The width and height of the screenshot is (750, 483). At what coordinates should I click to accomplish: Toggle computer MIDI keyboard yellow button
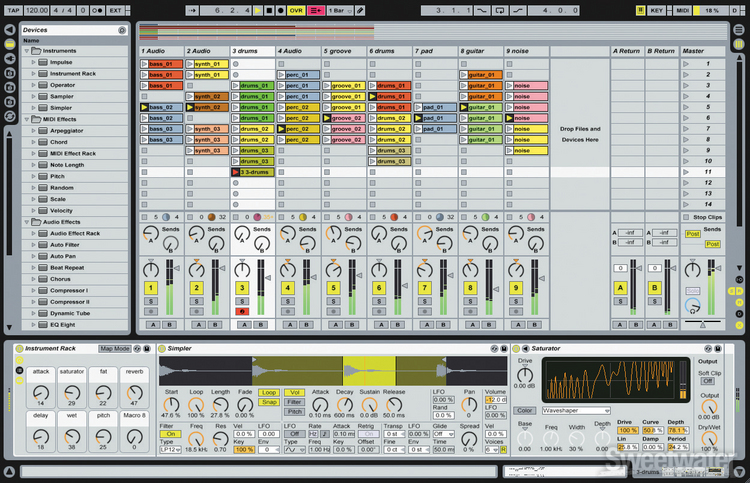640,10
